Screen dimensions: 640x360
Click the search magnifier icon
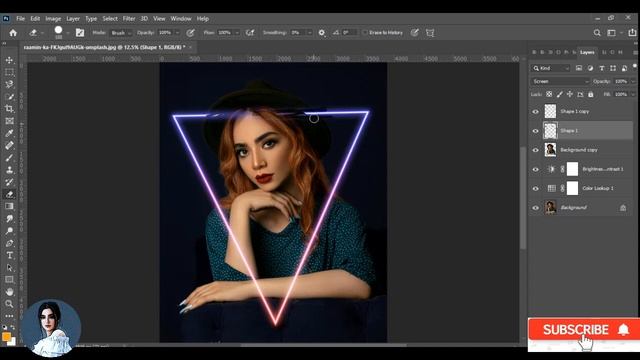coord(597,33)
